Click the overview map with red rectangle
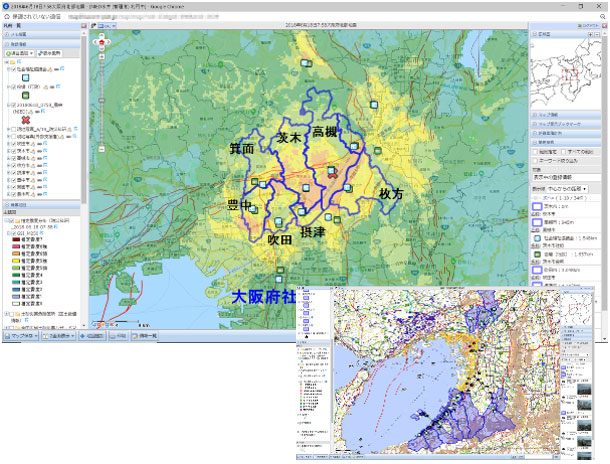610x464 pixels. [566, 74]
